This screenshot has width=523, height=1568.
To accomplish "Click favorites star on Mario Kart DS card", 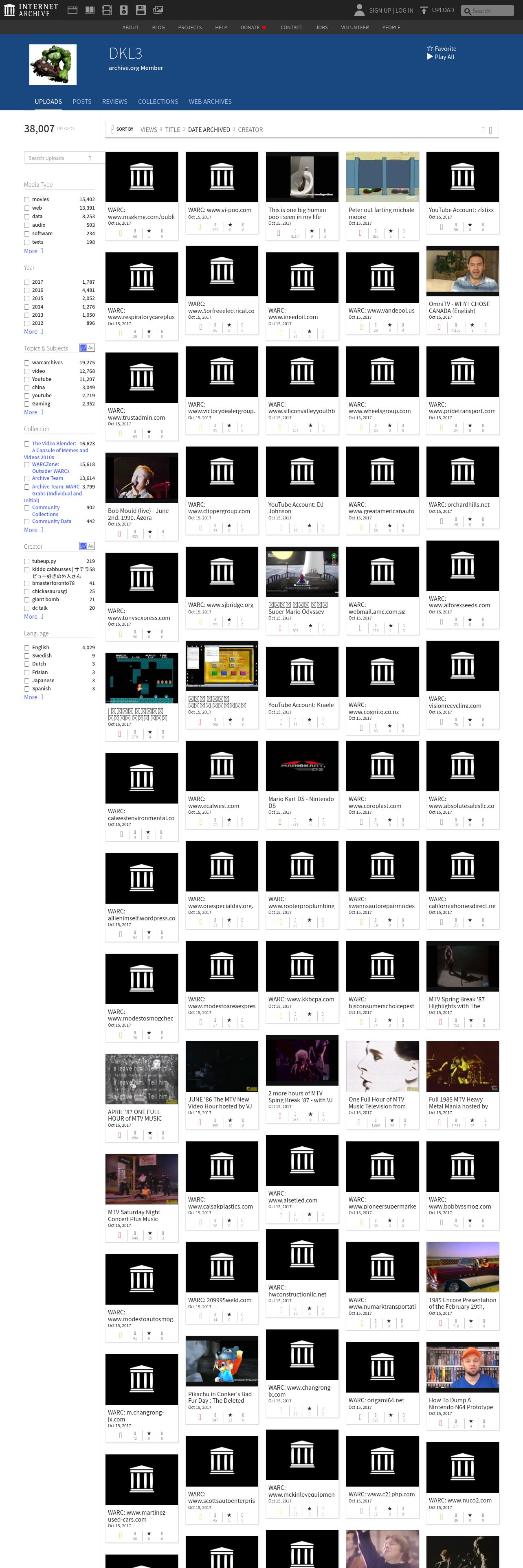I will tap(310, 820).
